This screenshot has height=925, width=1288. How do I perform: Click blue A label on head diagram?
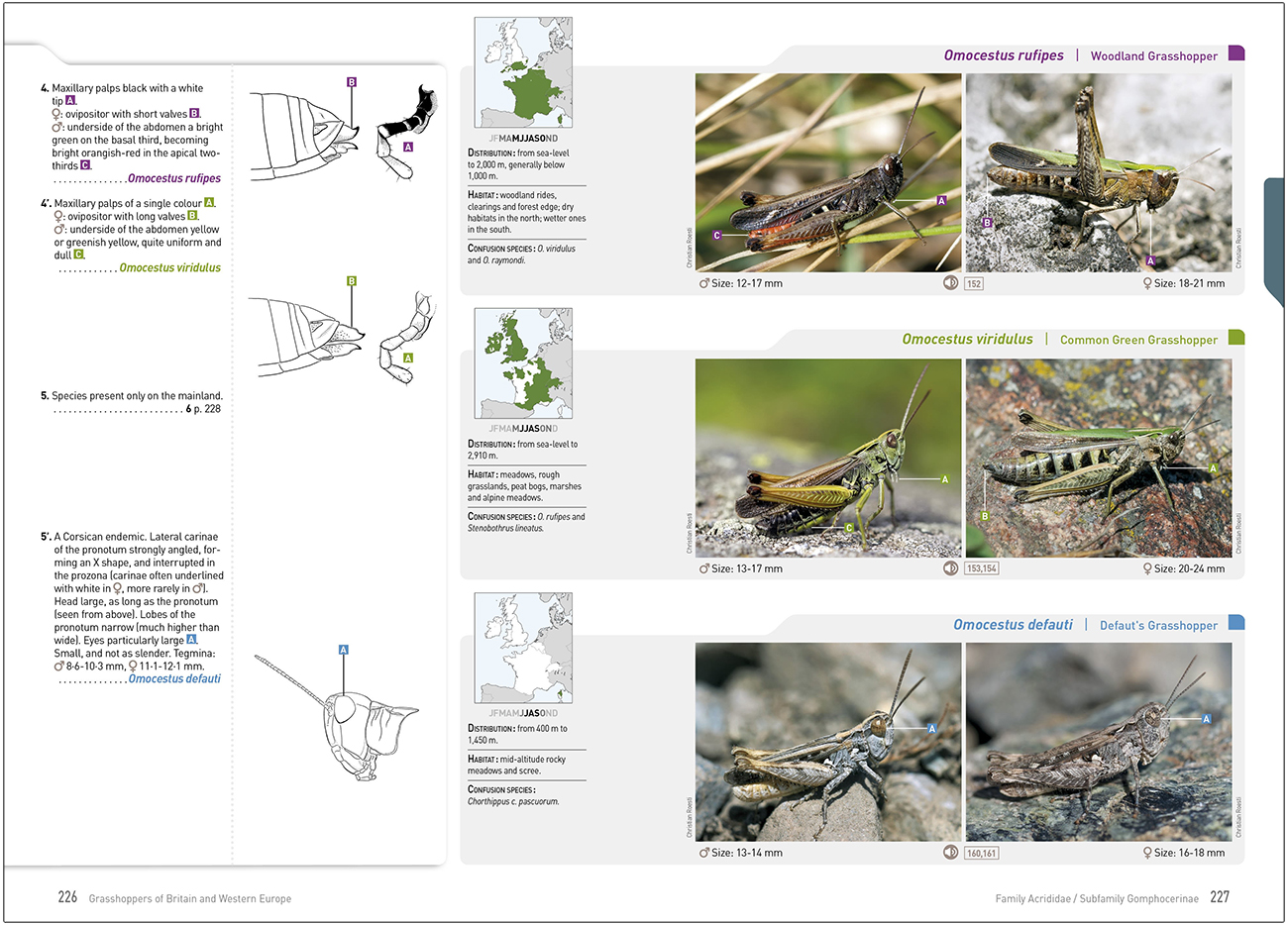click(x=343, y=650)
